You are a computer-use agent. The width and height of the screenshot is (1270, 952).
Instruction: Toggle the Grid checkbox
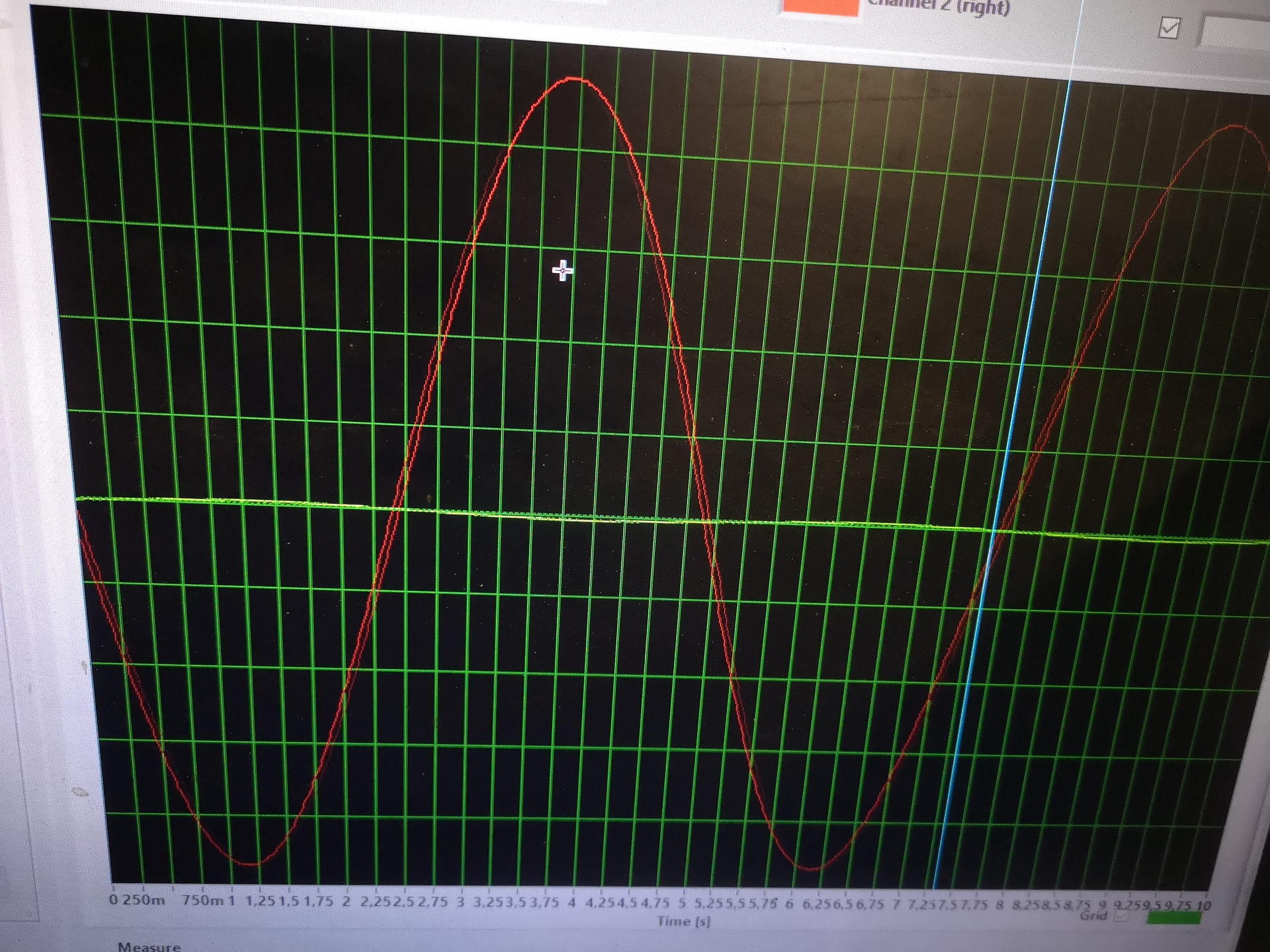click(1121, 916)
